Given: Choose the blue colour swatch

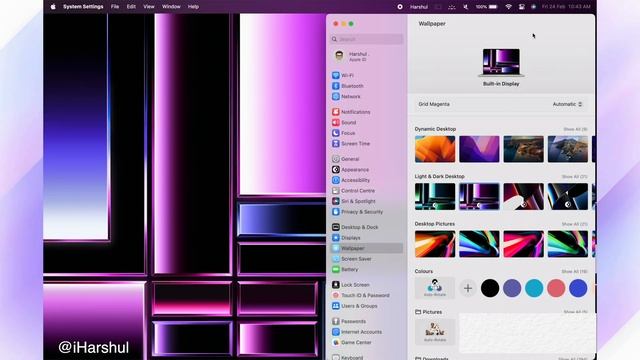Looking at the screenshot, I should tap(578, 288).
